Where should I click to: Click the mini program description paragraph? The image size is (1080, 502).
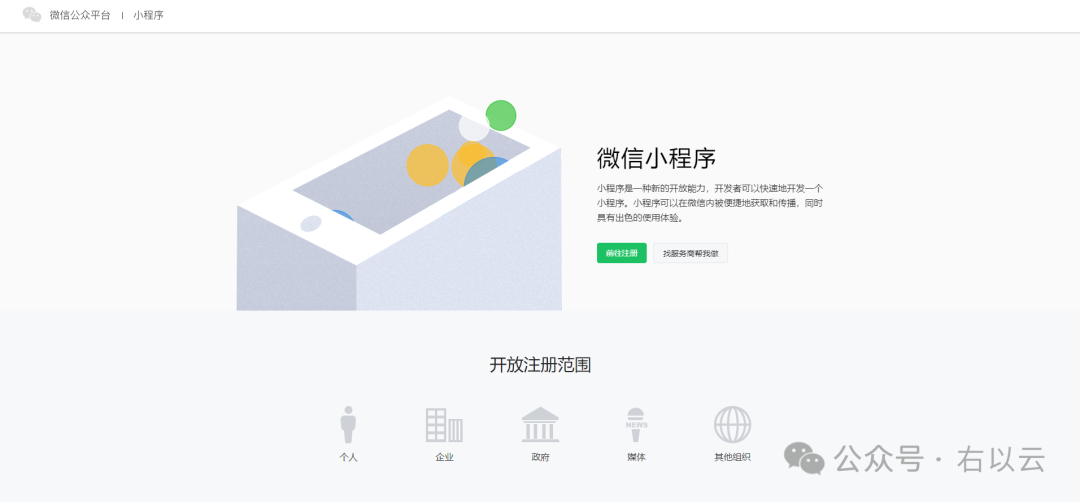click(710, 203)
